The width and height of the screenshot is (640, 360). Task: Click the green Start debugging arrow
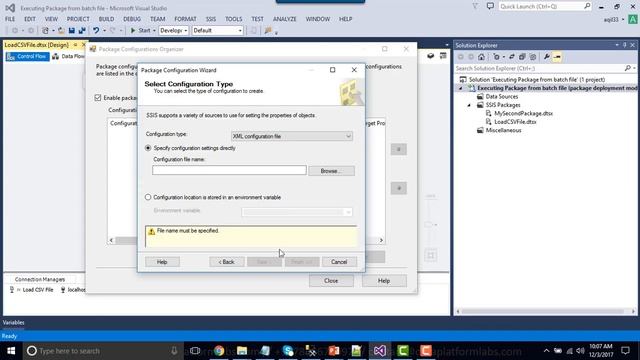click(x=133, y=31)
